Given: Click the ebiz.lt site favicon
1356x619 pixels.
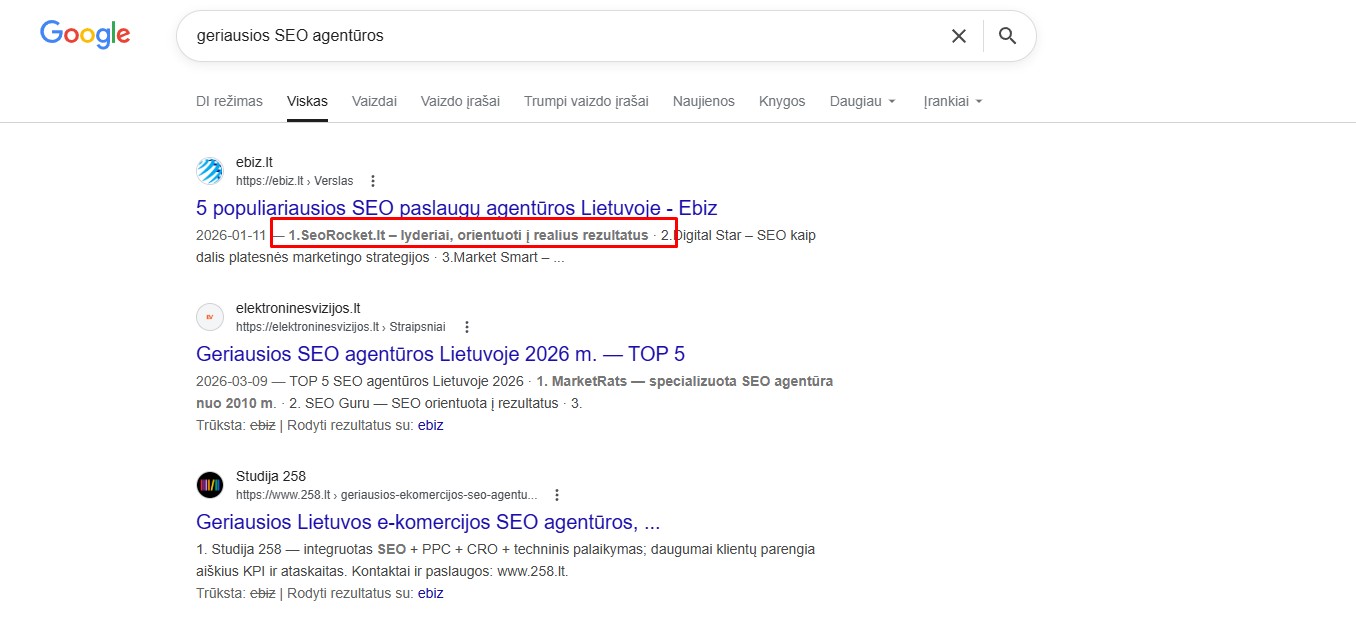Looking at the screenshot, I should point(209,170).
